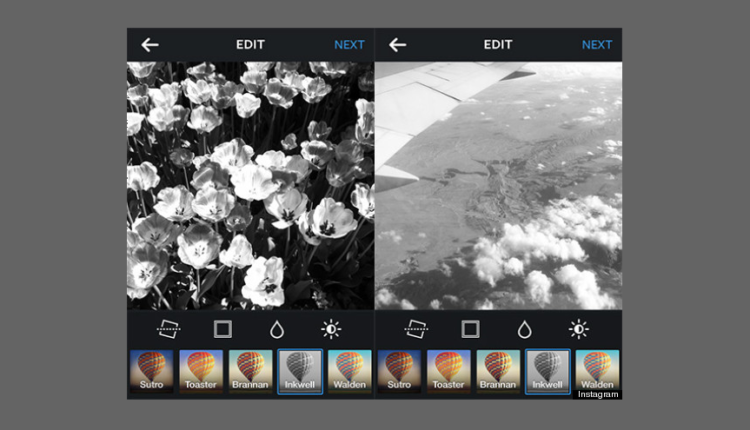The height and width of the screenshot is (430, 750).
Task: Toggle frame border on right screen
Action: 470,329
